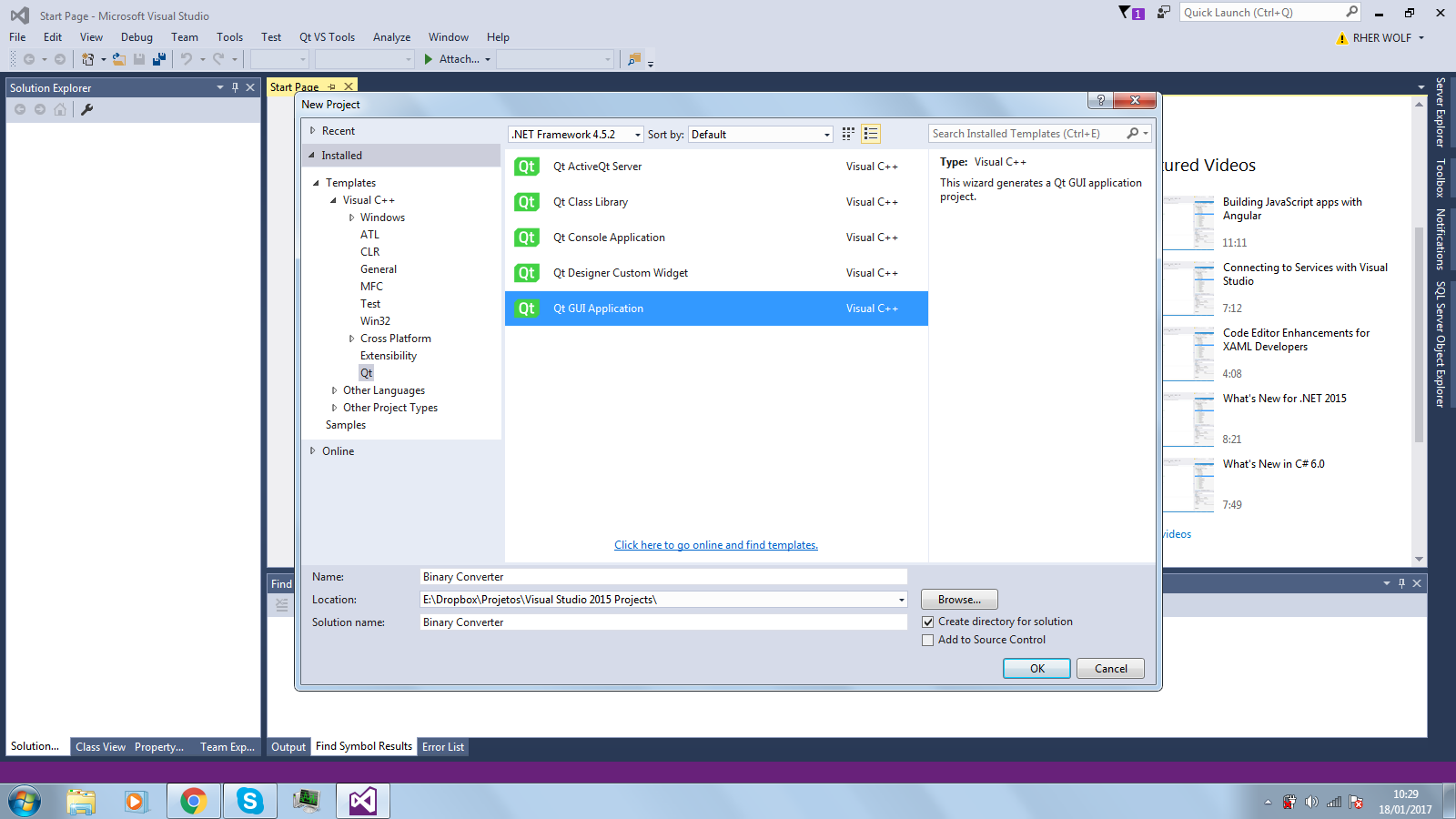This screenshot has width=1456, height=819.
Task: Pin the Solution Explorer panel
Action: tap(235, 87)
